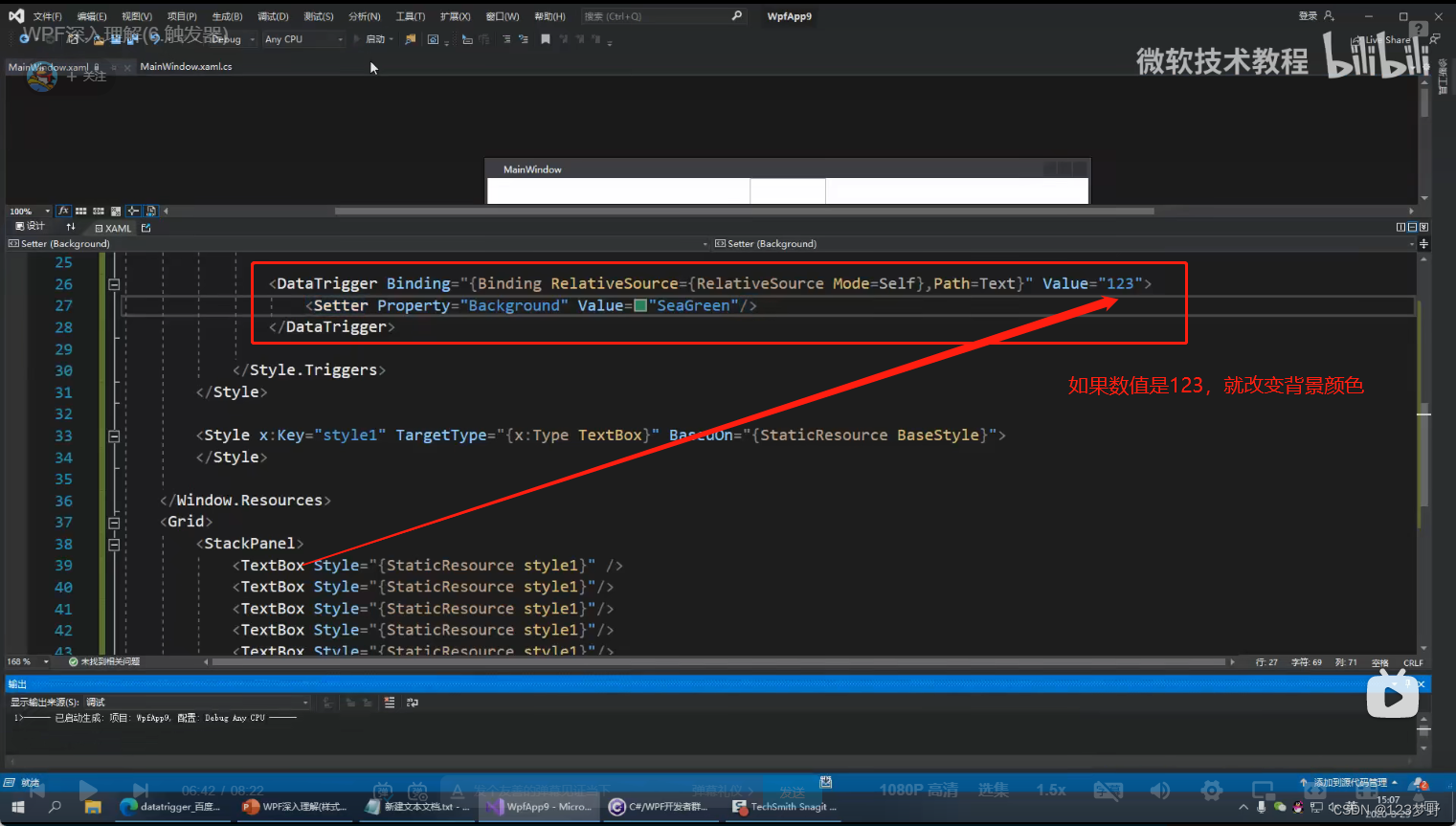Open File Explorer from taskbar

point(93,807)
